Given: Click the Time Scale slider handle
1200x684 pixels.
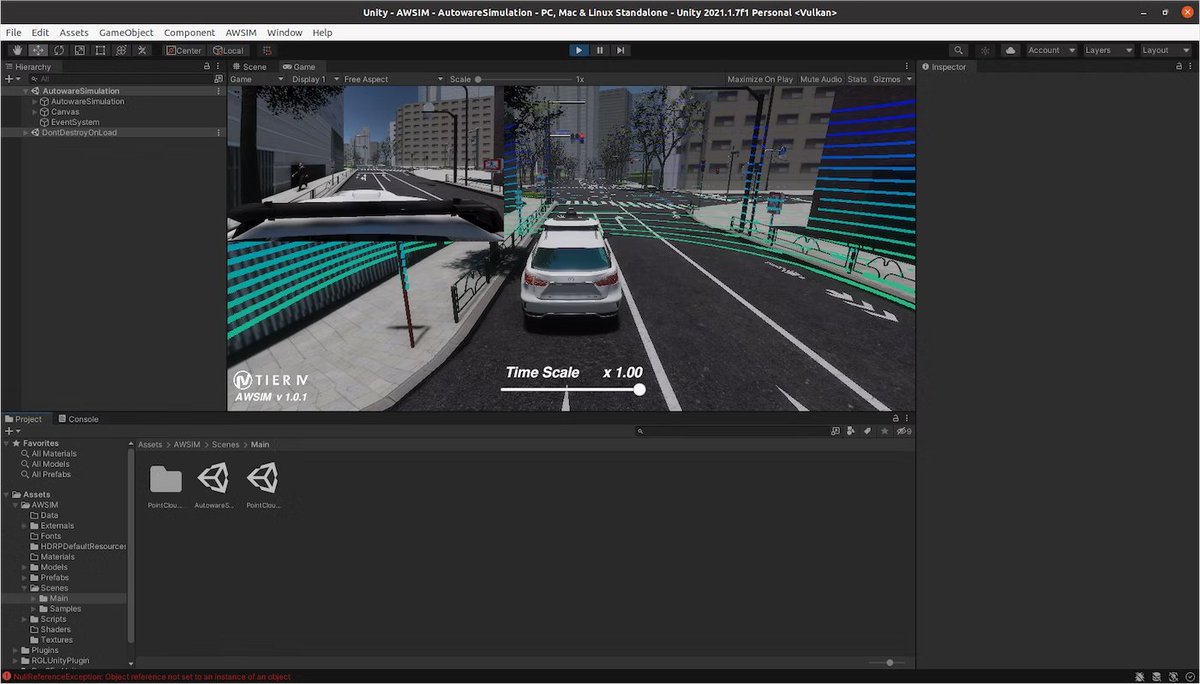Looking at the screenshot, I should click(x=639, y=390).
